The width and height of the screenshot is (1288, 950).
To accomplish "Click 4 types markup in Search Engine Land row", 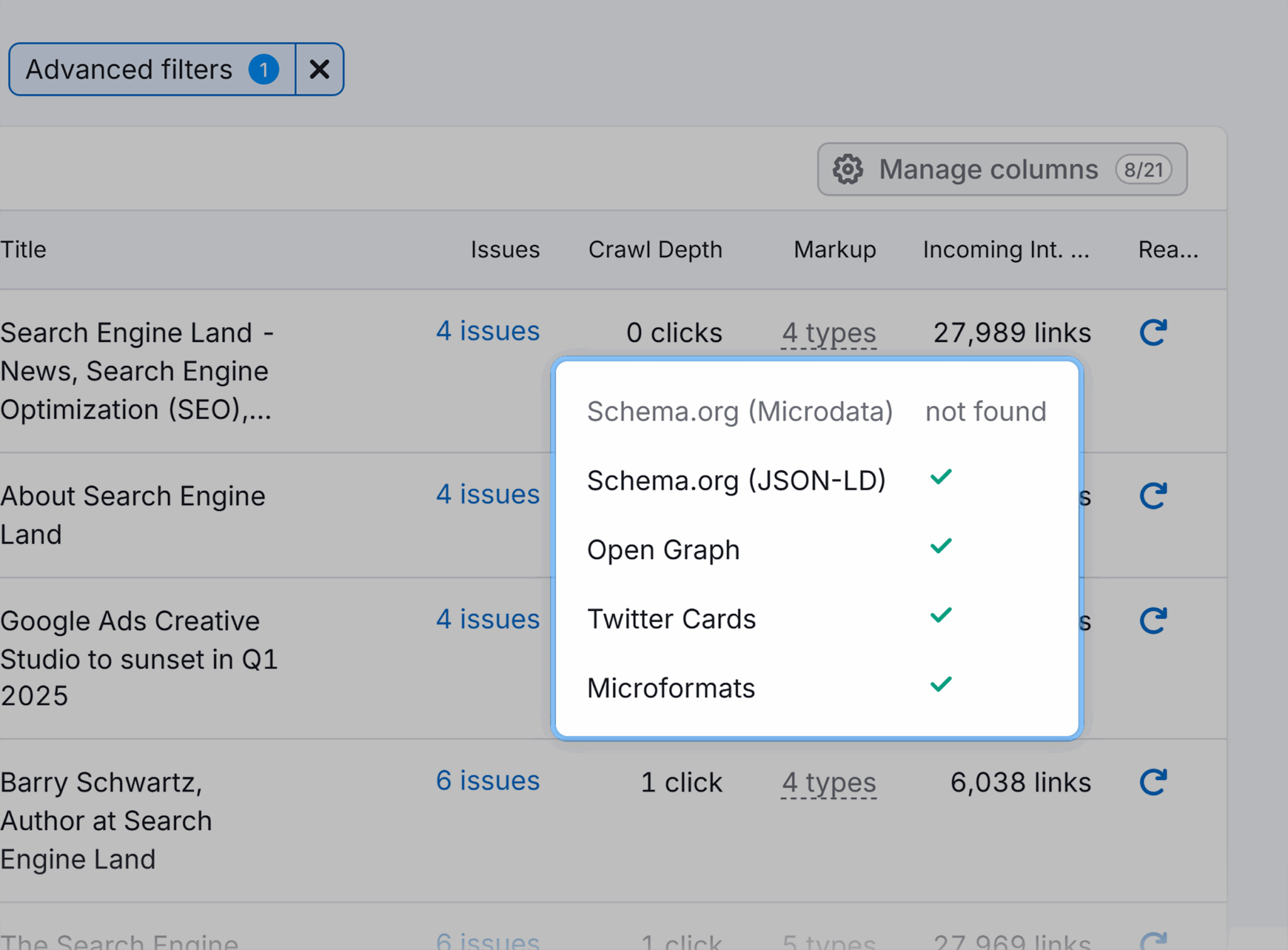I will pyautogui.click(x=829, y=333).
